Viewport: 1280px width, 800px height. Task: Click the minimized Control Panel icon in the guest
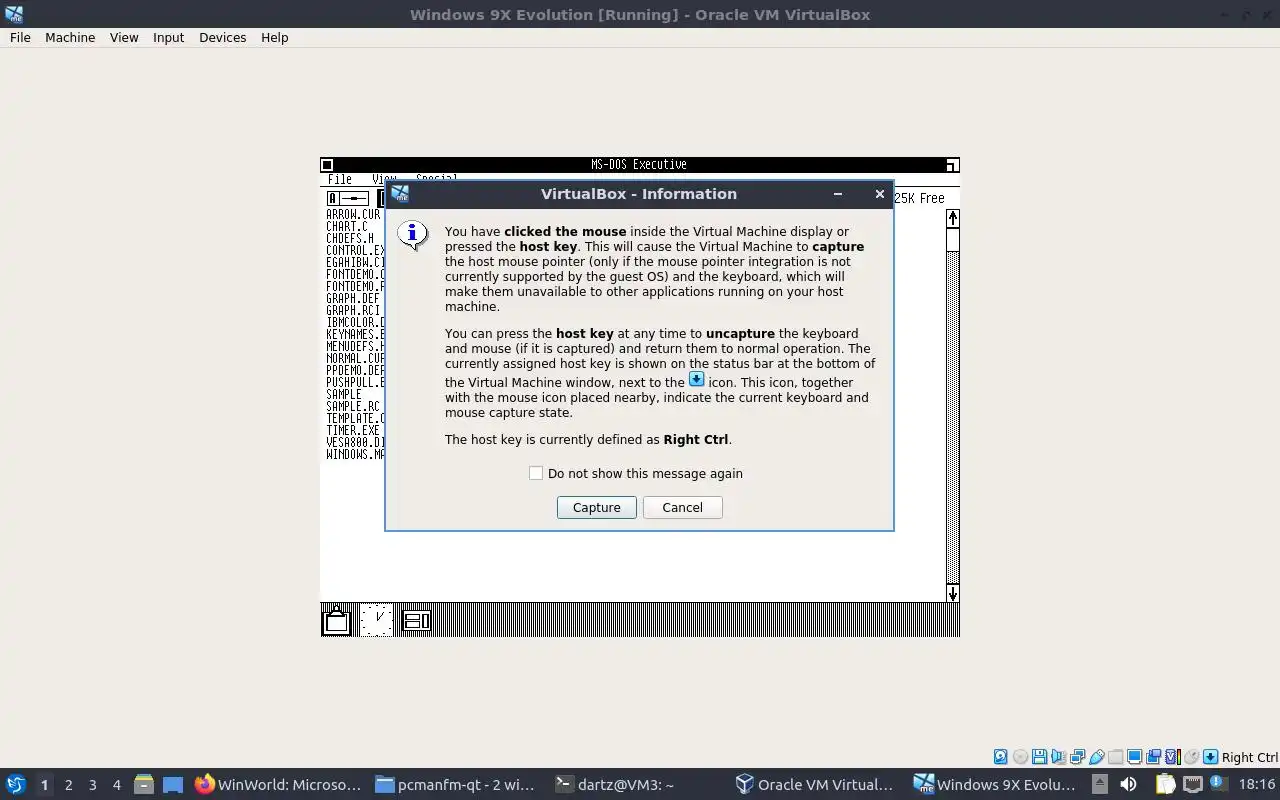pos(416,620)
